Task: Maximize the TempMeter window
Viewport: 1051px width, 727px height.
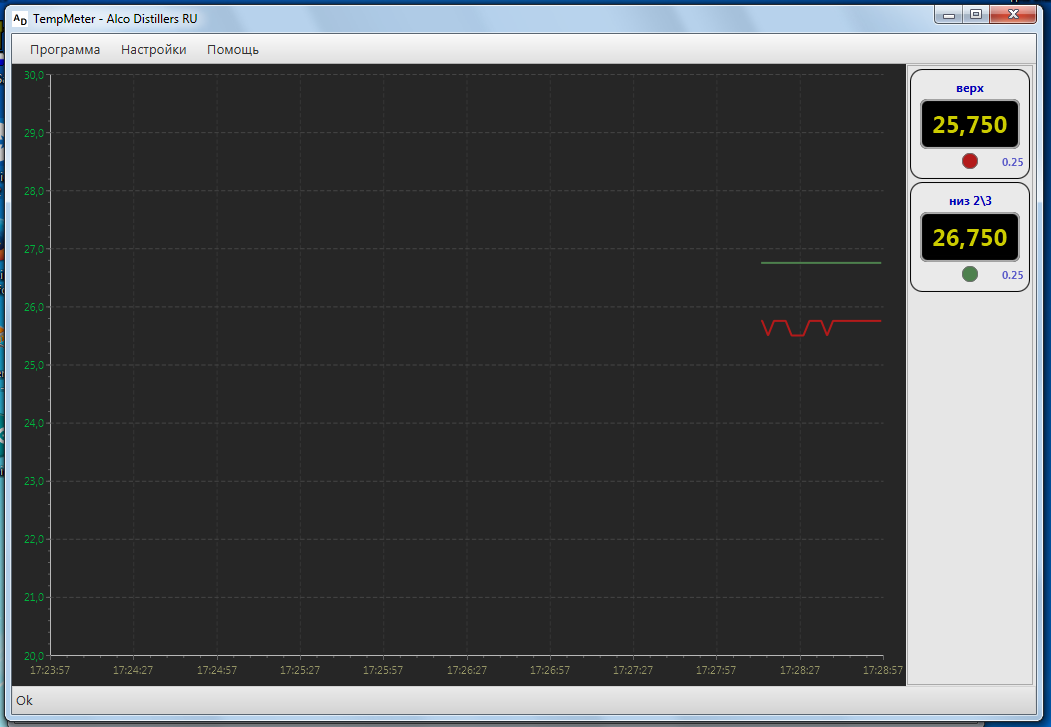Action: (x=976, y=14)
